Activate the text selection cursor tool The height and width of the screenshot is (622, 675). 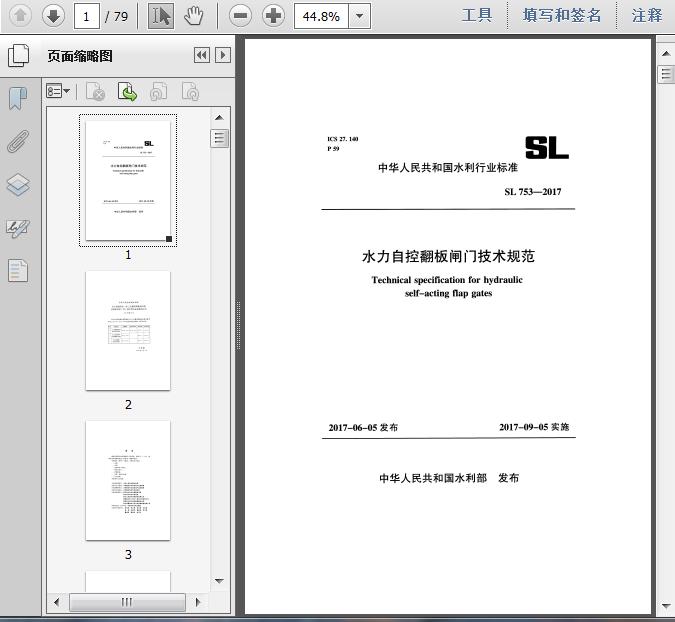point(161,15)
